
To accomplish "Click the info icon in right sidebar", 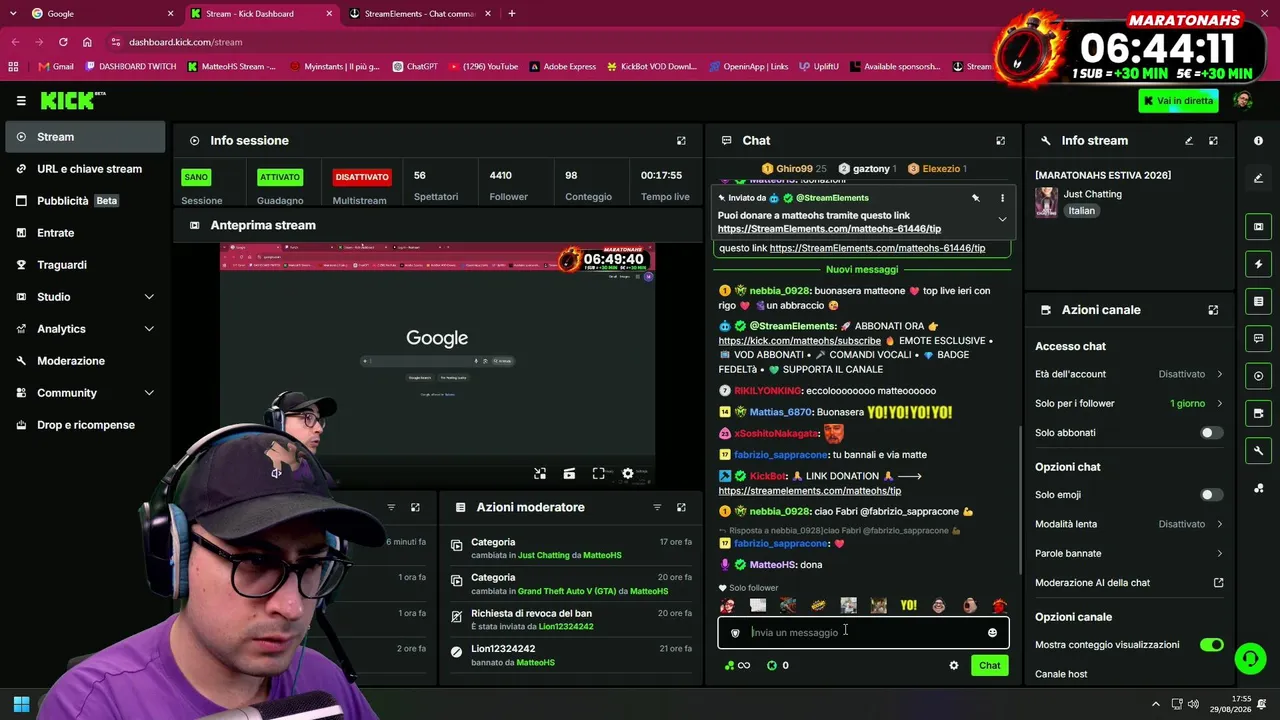I will tap(1258, 141).
